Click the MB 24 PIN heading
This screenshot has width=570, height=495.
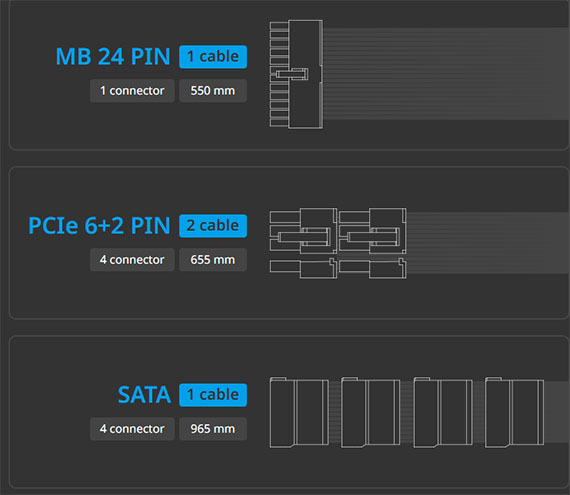tap(113, 57)
